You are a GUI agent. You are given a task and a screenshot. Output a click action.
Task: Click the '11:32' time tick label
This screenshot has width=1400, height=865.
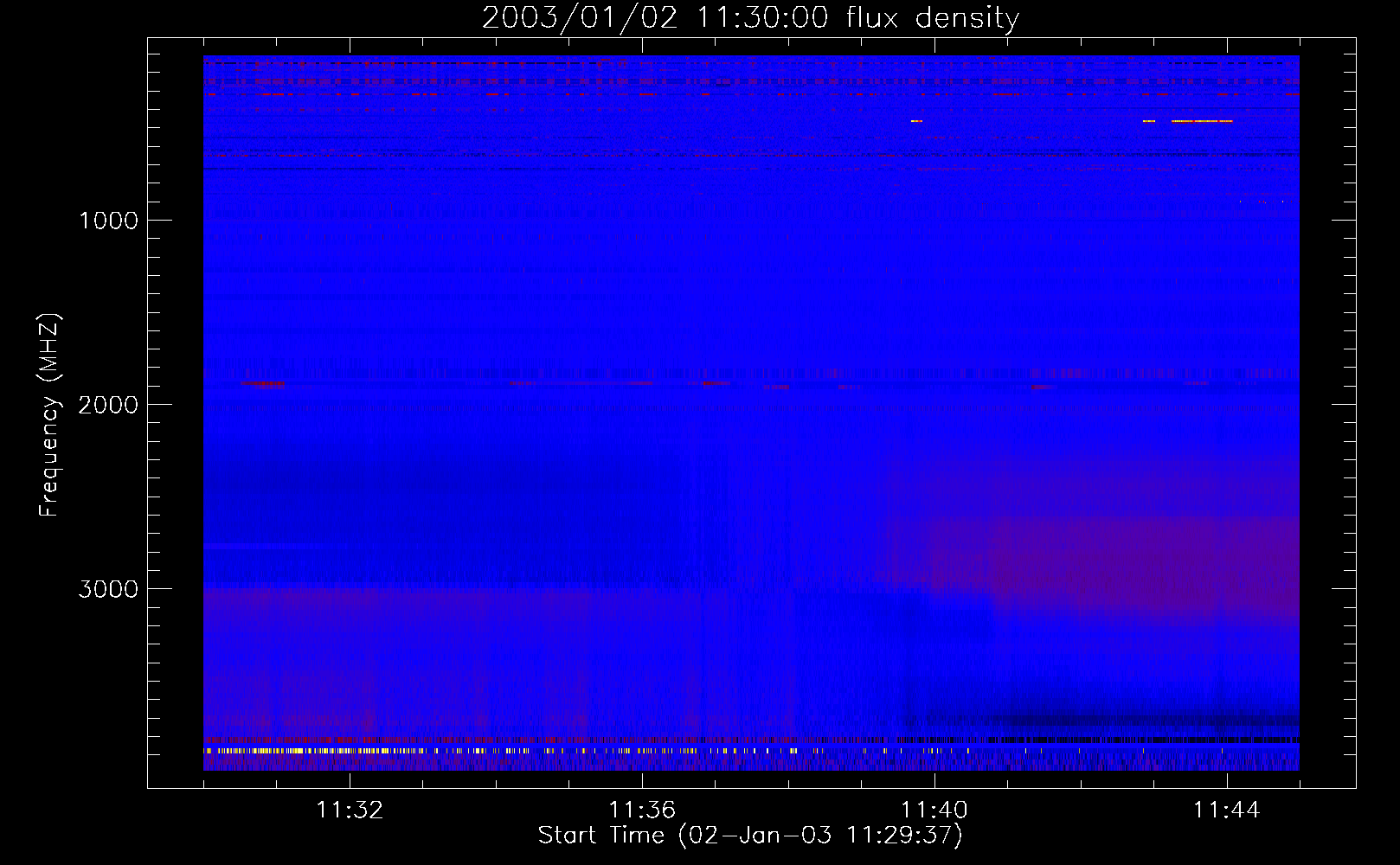click(350, 811)
